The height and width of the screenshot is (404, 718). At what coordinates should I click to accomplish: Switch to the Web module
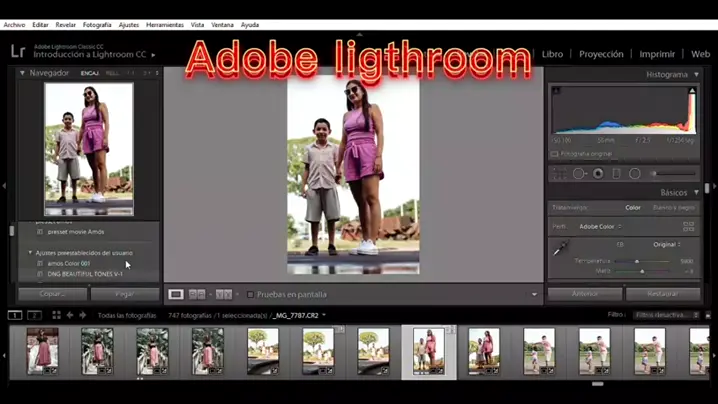(700, 54)
